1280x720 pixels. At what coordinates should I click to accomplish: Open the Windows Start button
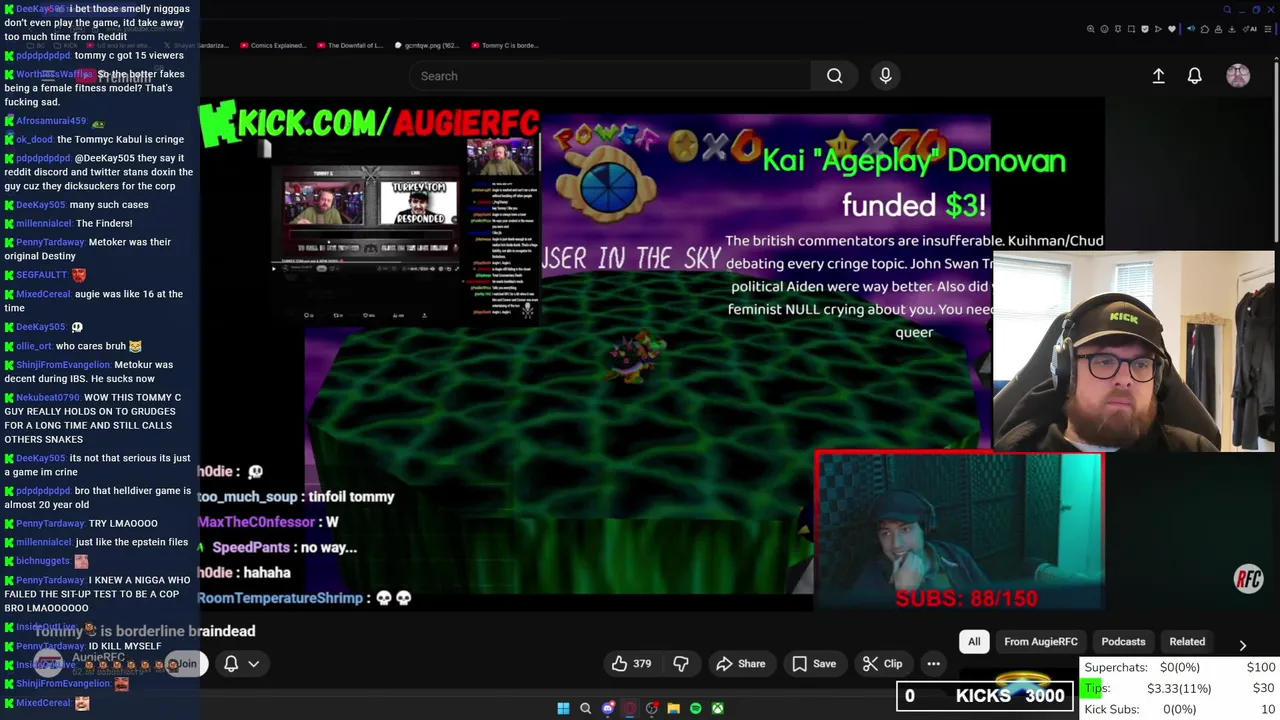[563, 708]
